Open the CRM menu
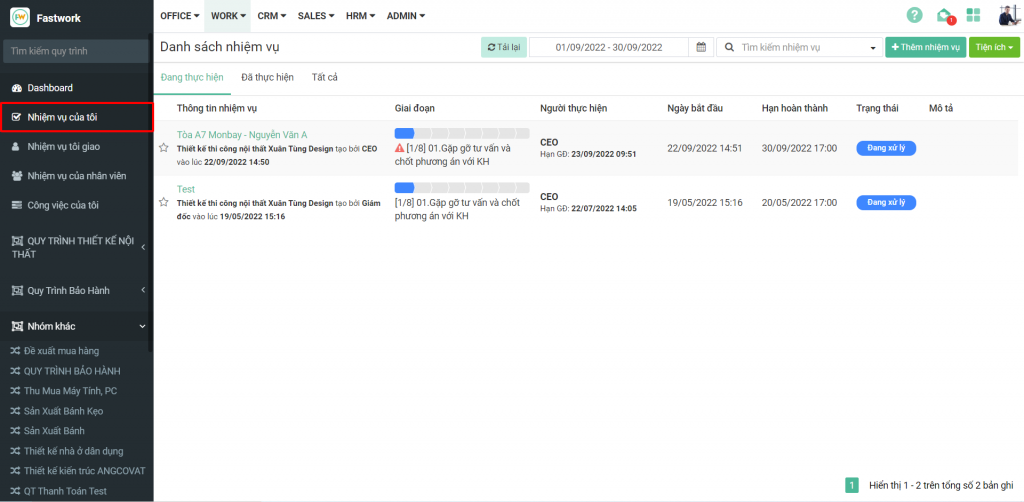 (x=271, y=16)
